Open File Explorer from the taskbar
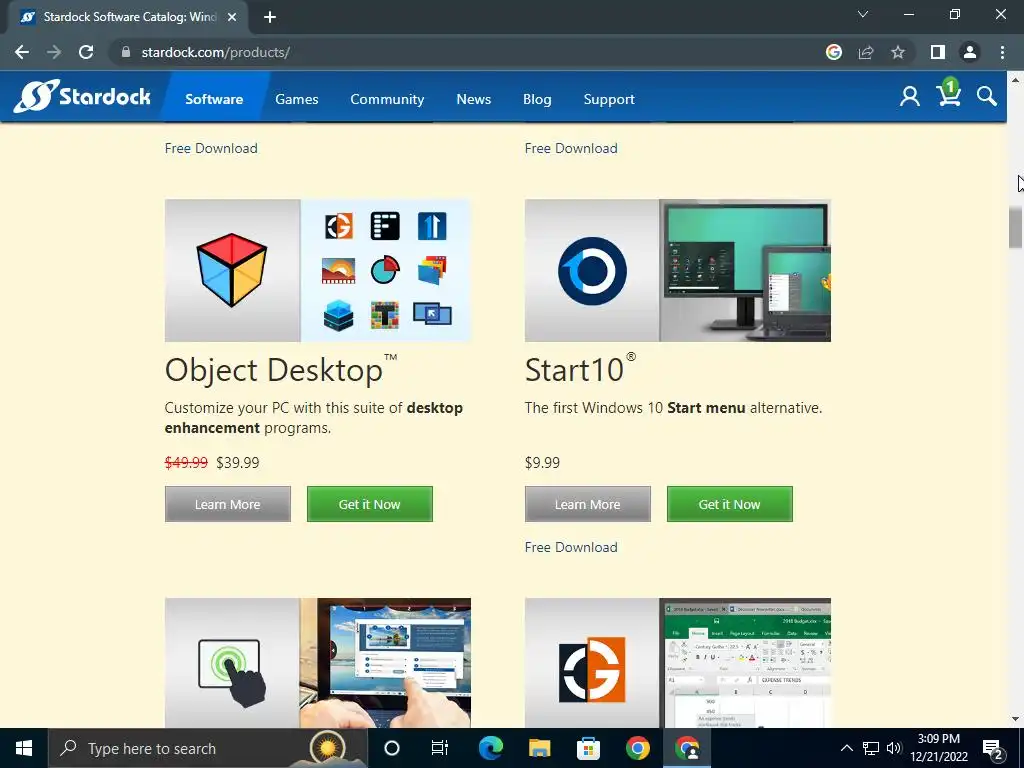Image resolution: width=1024 pixels, height=768 pixels. (x=539, y=748)
